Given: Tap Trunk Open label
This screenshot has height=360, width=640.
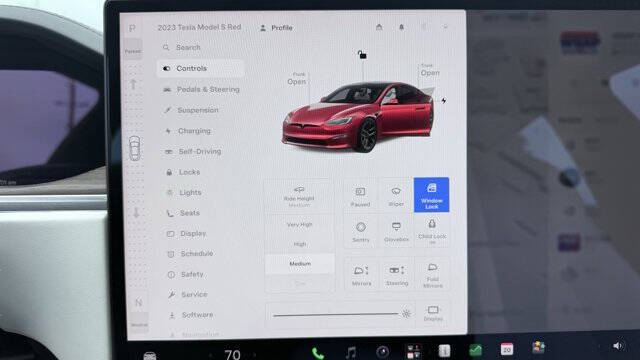Looking at the screenshot, I should pos(430,70).
